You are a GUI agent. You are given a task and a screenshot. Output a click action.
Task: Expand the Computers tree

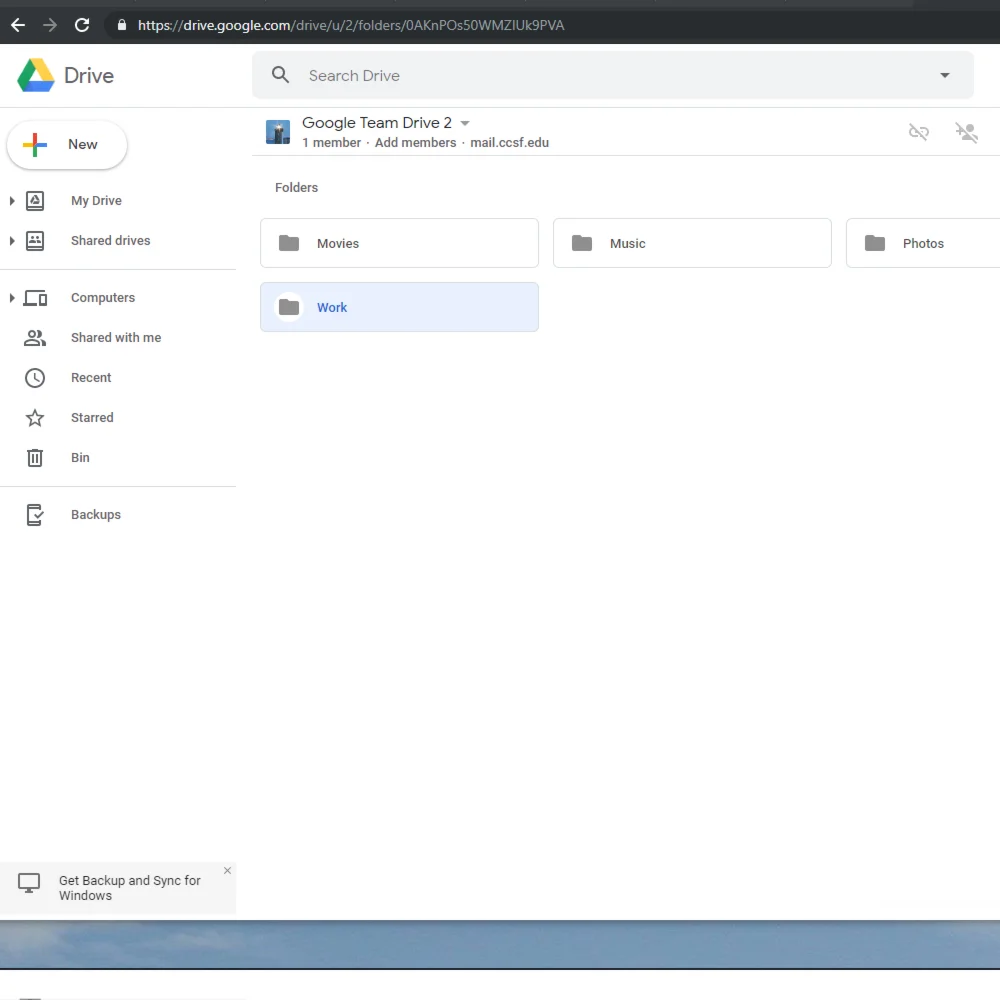[12, 298]
